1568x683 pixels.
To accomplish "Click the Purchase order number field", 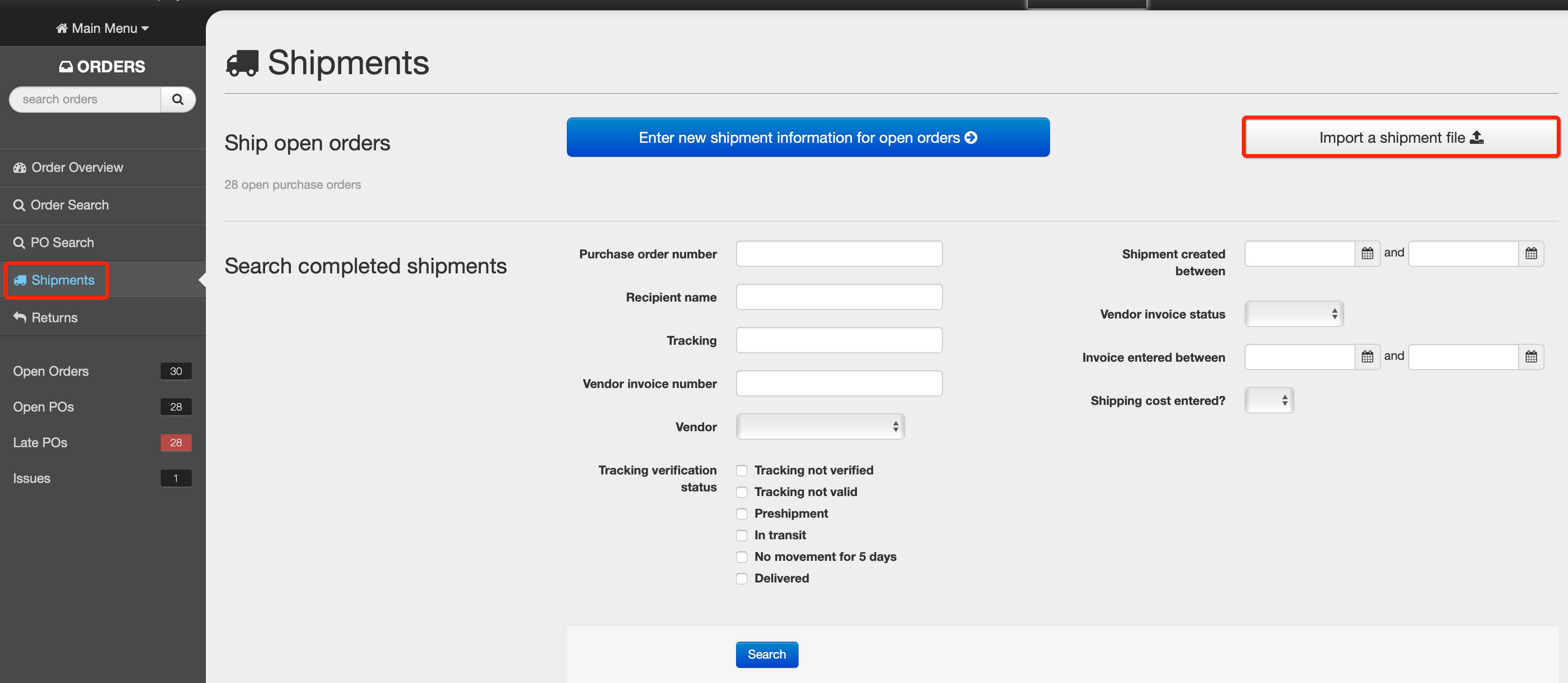I will tap(838, 254).
